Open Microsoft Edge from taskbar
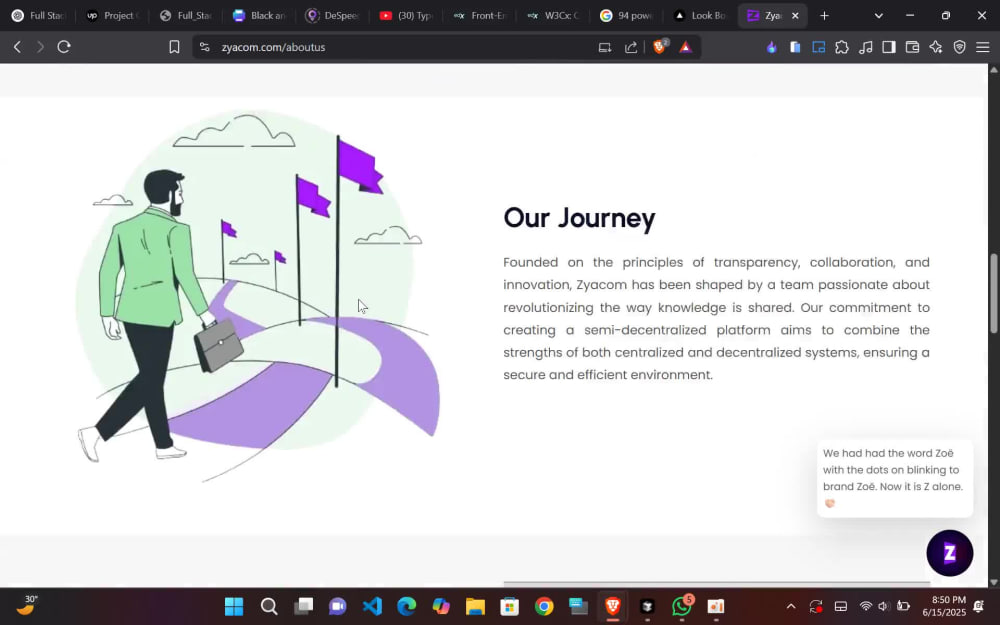The height and width of the screenshot is (625, 1000). 406,607
